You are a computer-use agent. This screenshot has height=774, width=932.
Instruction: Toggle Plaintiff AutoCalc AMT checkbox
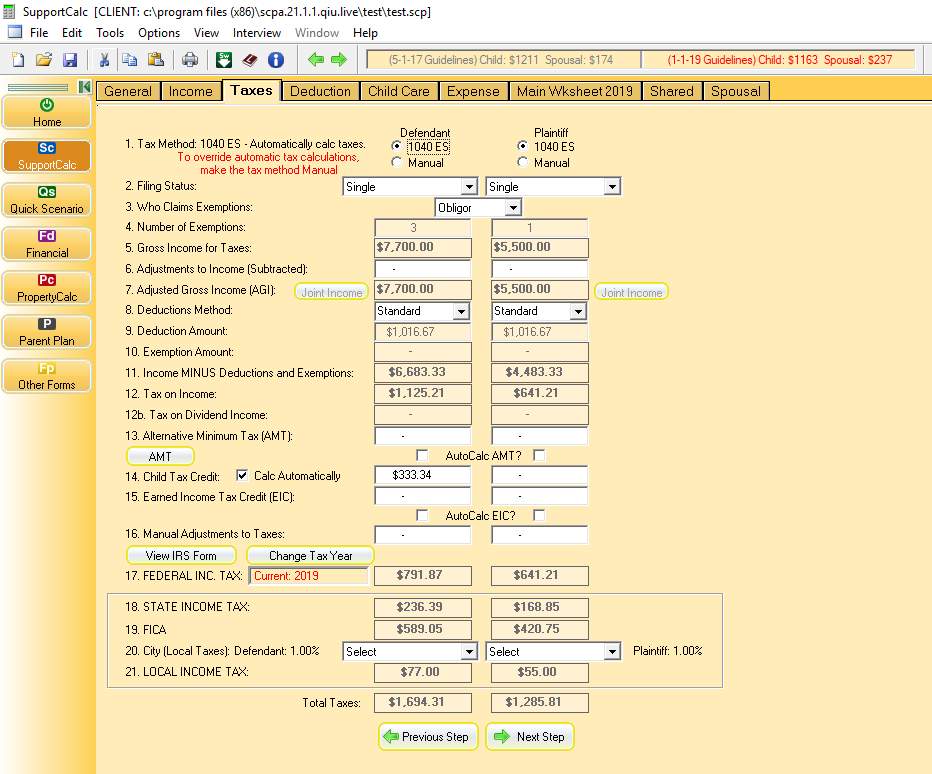click(539, 455)
